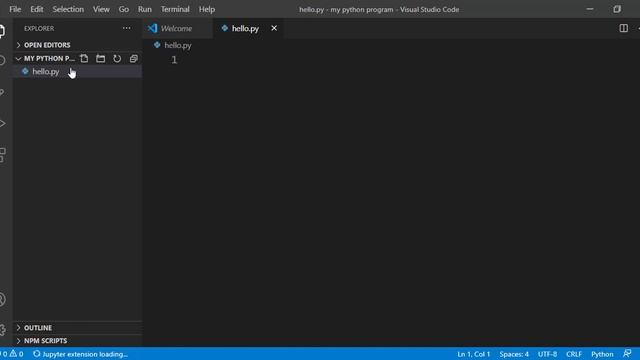Create a New File in project folder
The width and height of the screenshot is (640, 360).
pyautogui.click(x=84, y=59)
